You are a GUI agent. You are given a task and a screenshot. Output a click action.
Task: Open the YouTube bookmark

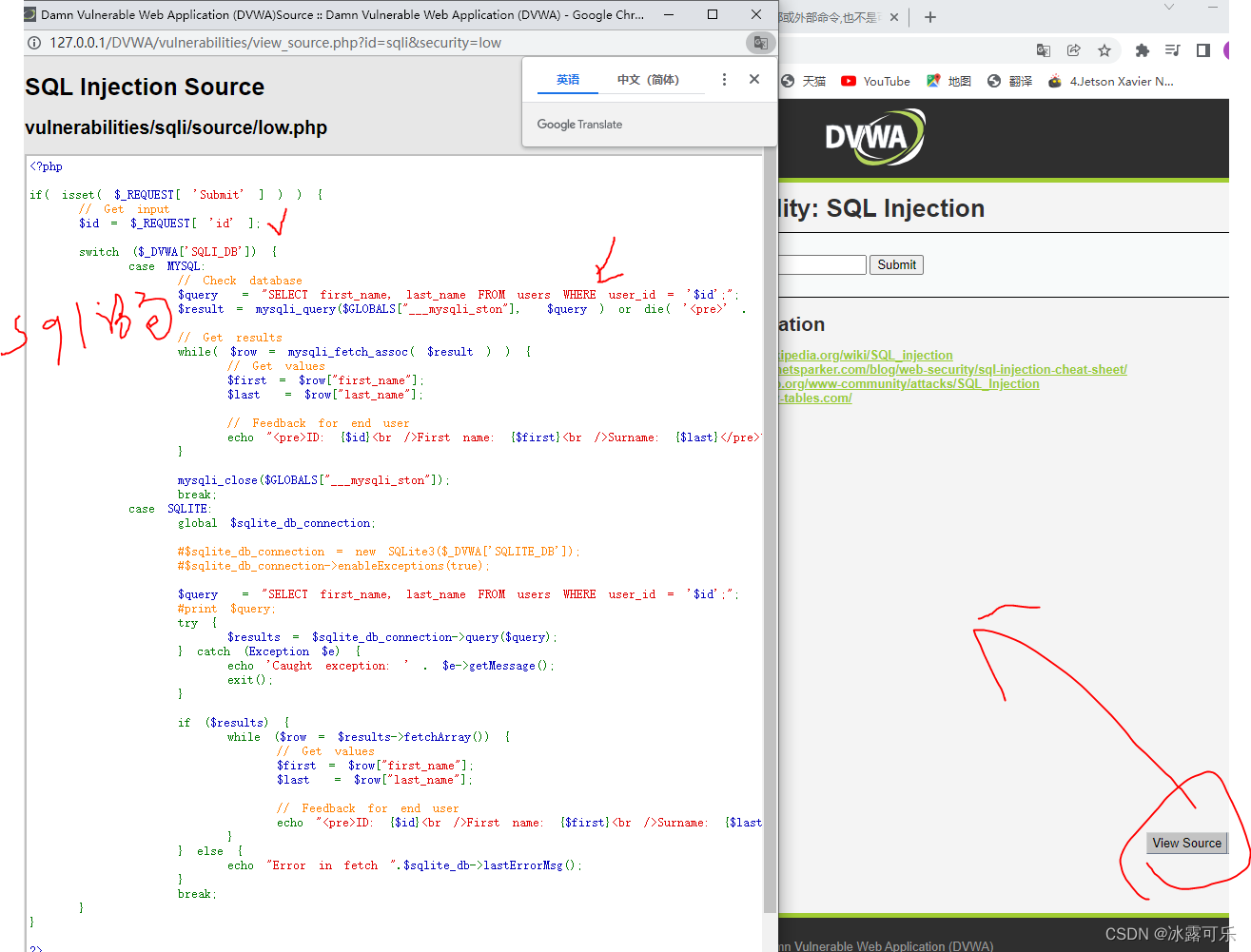875,82
